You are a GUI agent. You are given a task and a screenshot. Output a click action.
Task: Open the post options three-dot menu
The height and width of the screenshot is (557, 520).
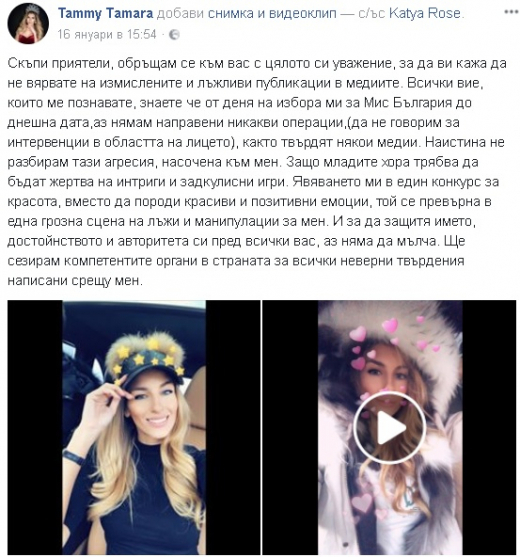pyautogui.click(x=511, y=12)
